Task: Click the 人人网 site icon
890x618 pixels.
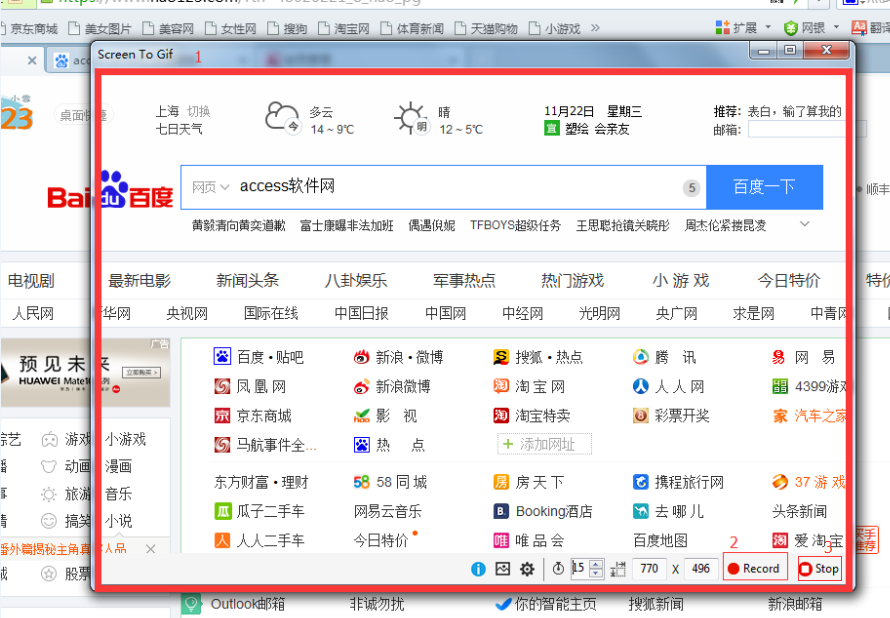Action: pyautogui.click(x=640, y=386)
